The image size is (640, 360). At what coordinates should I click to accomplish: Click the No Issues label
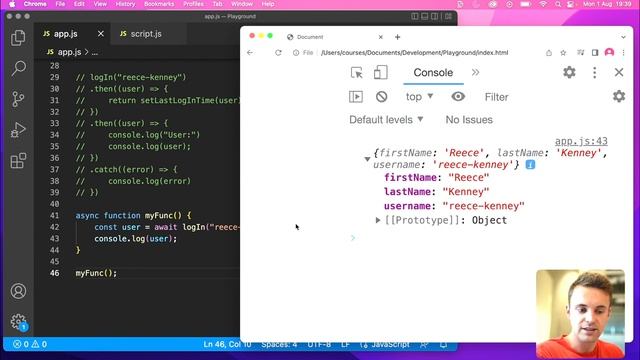click(x=469, y=120)
